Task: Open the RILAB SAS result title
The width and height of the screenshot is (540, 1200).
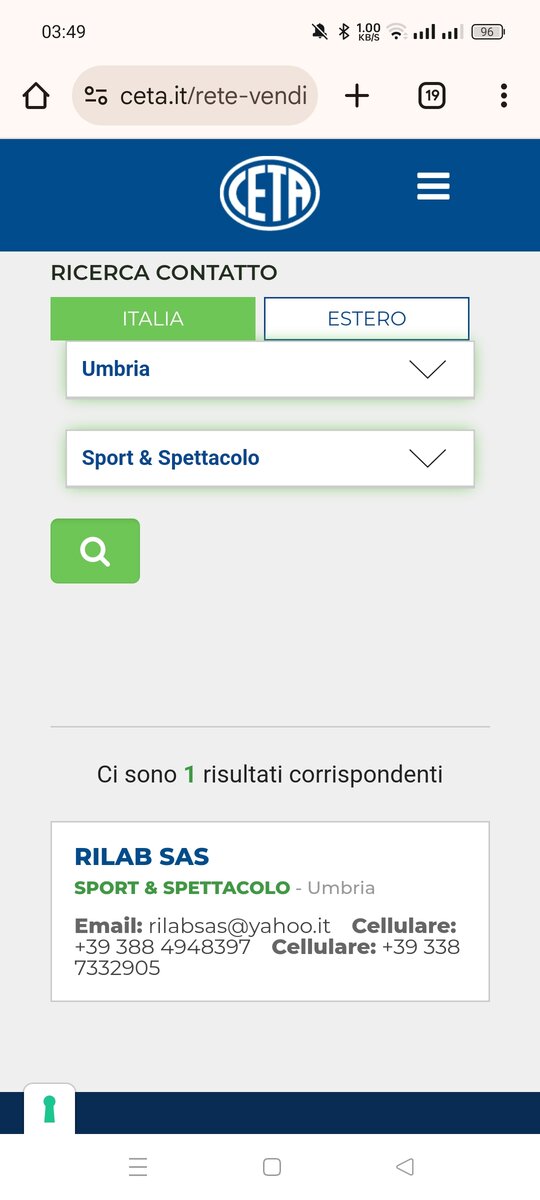Action: [x=142, y=857]
